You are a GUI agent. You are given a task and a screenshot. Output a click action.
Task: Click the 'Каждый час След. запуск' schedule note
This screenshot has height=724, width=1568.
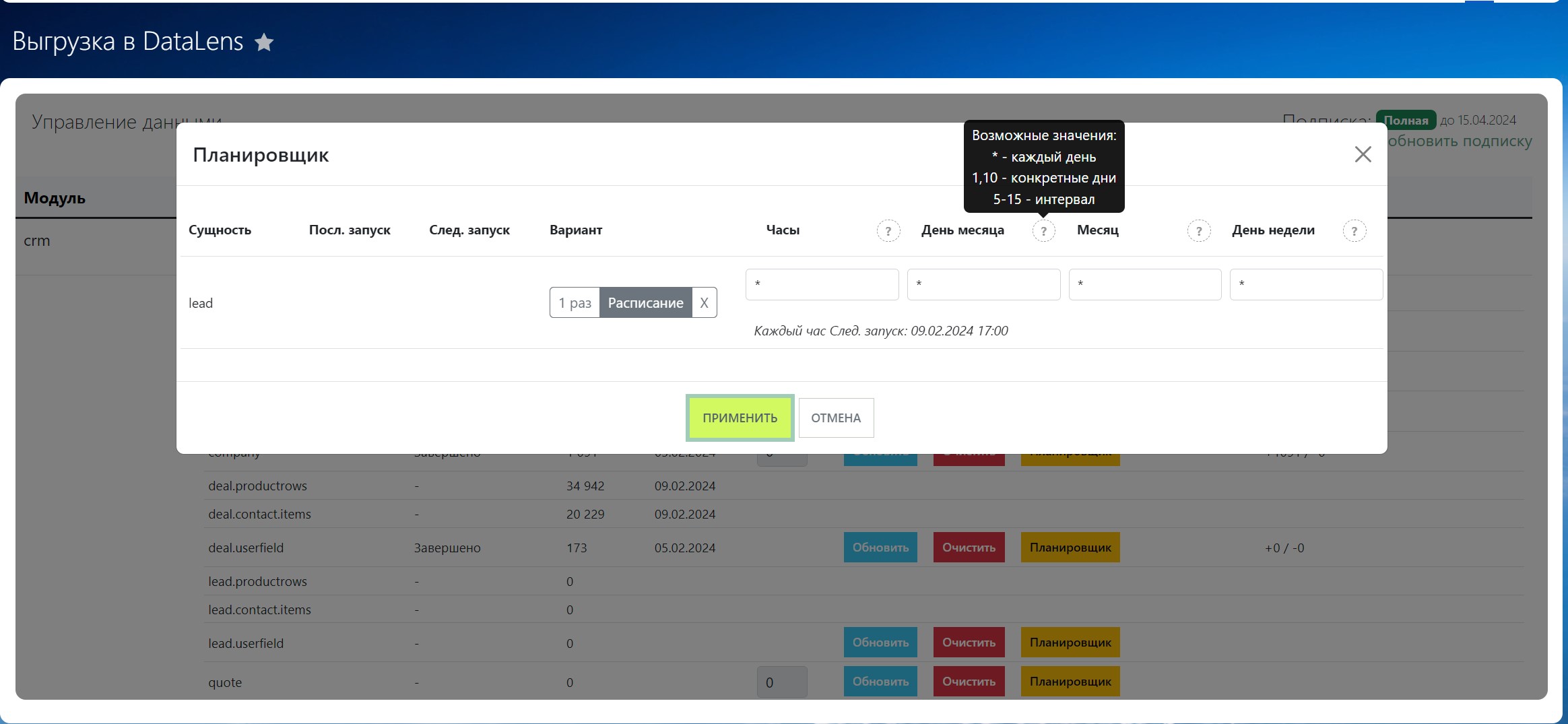[880, 331]
